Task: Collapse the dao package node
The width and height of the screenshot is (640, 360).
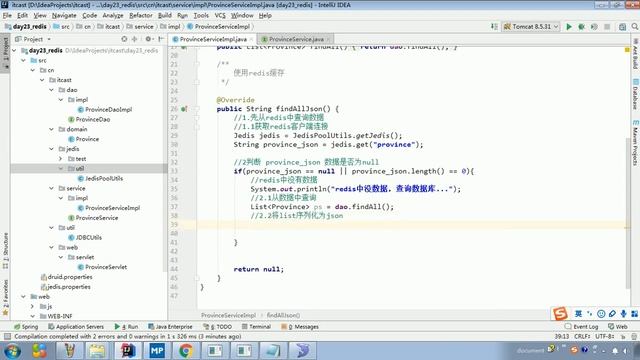Action: point(51,90)
